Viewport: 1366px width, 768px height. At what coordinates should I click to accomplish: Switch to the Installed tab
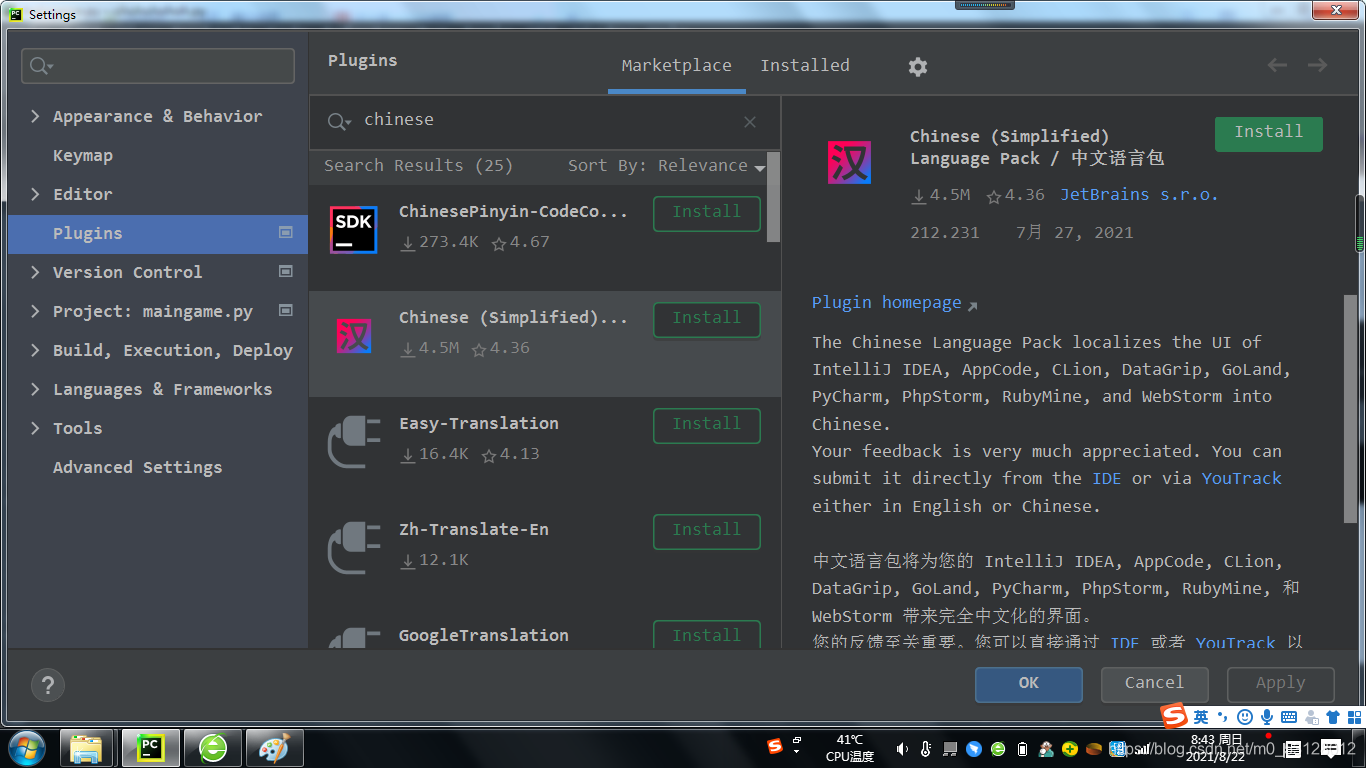(x=805, y=66)
